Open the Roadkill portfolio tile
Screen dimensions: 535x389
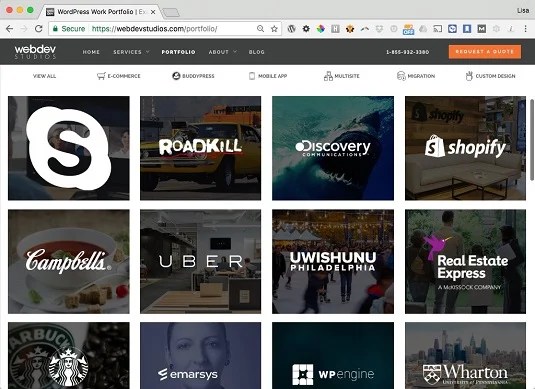click(201, 148)
